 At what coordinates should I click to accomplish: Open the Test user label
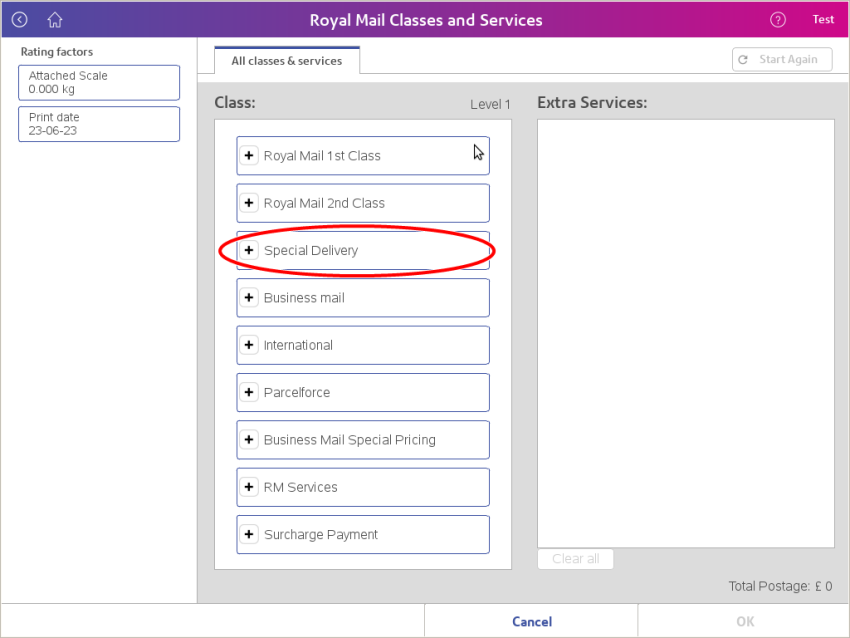[823, 20]
